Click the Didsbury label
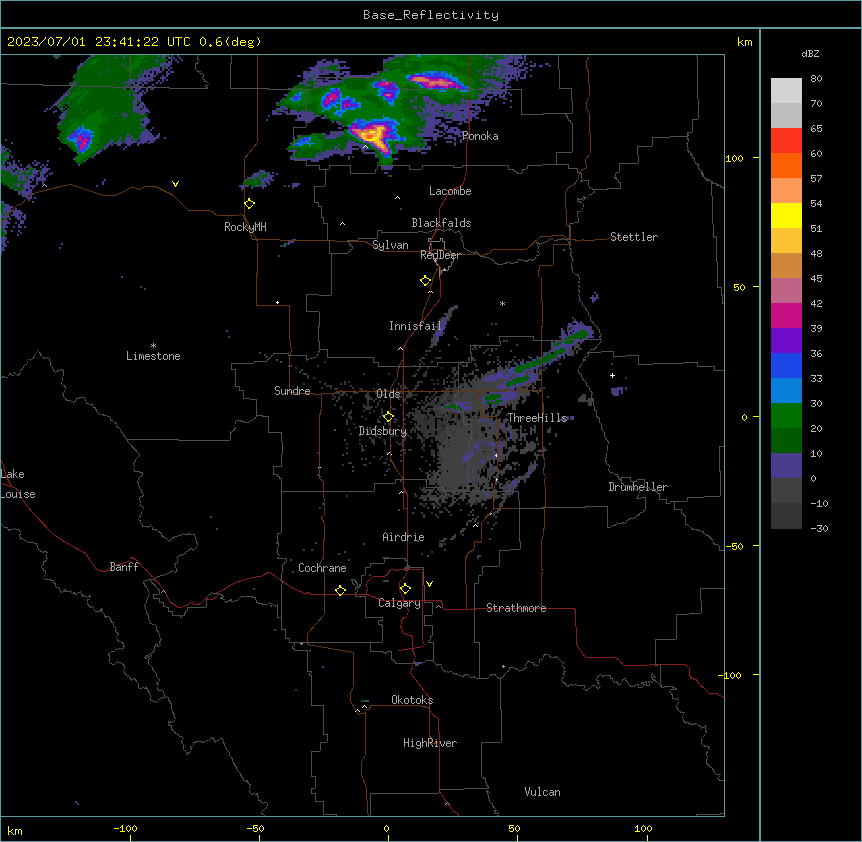The image size is (862, 842). [383, 431]
